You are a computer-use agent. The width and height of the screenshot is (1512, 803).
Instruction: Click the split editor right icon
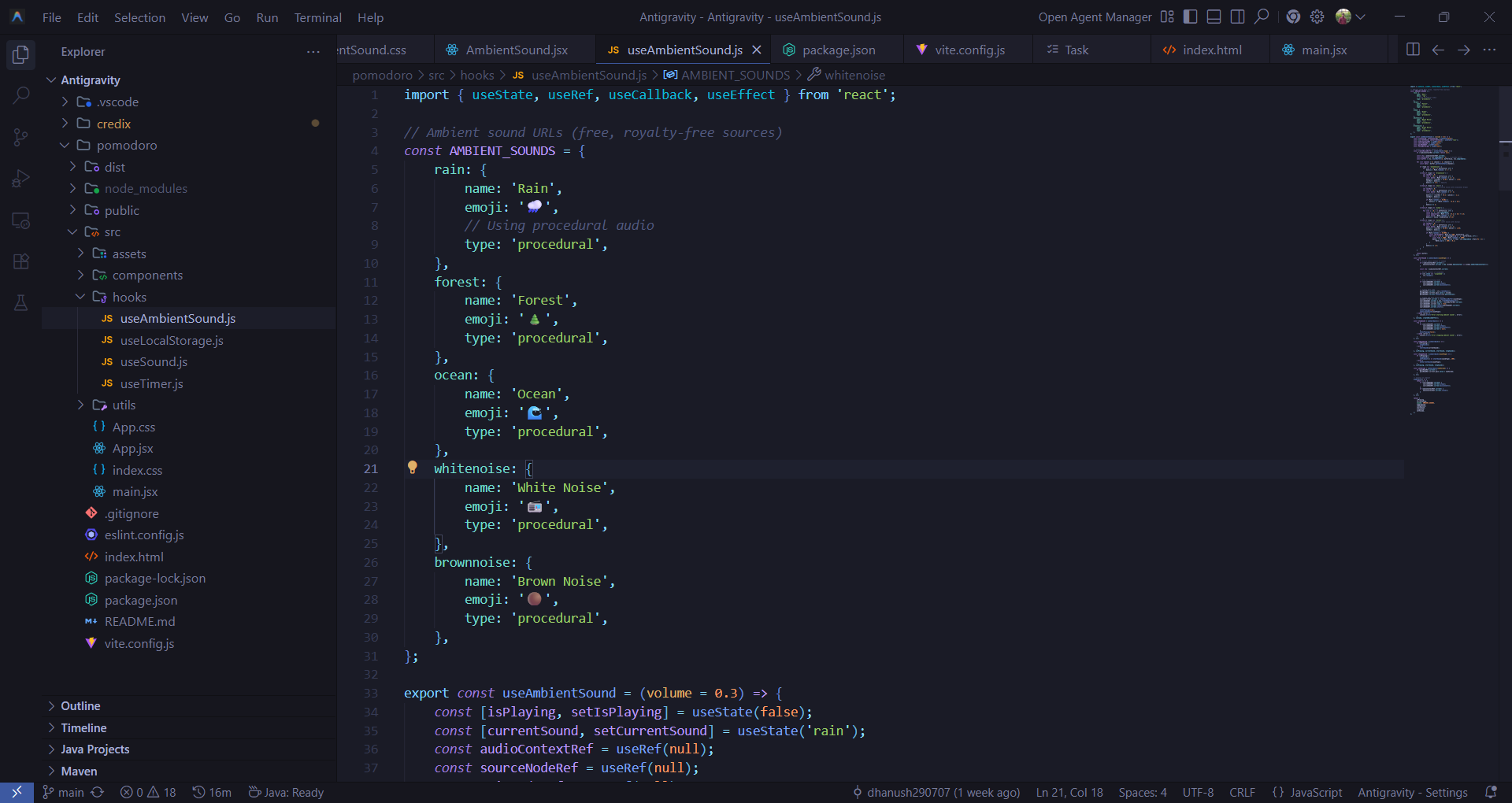(1413, 50)
